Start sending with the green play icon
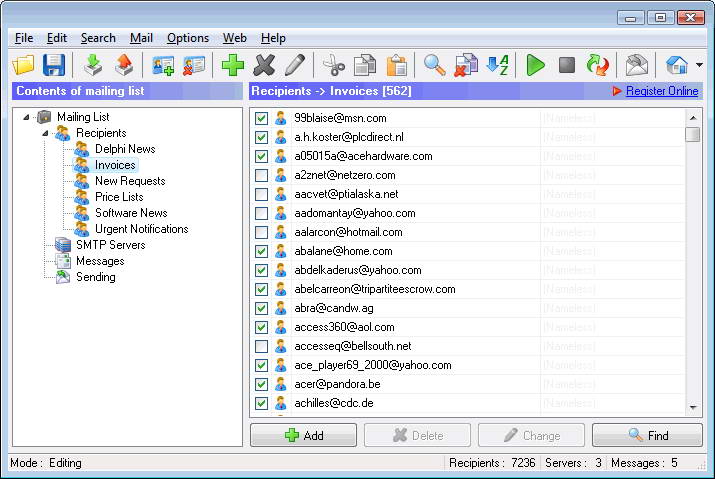This screenshot has width=715, height=479. pyautogui.click(x=535, y=65)
